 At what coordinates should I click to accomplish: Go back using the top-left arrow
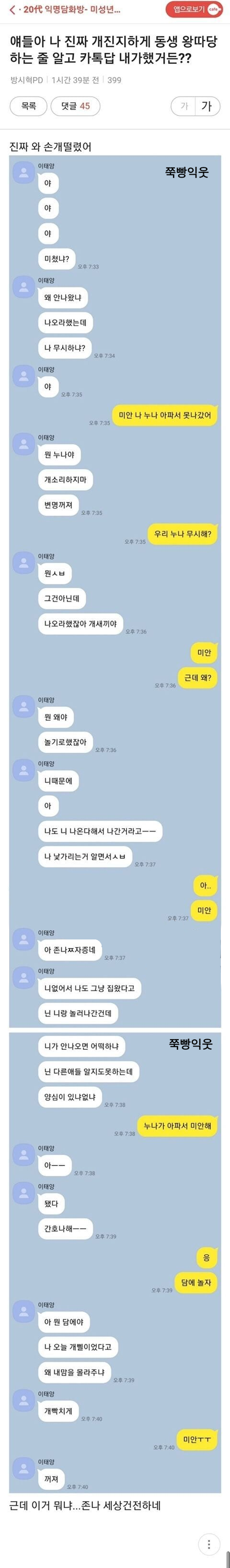tap(11, 10)
